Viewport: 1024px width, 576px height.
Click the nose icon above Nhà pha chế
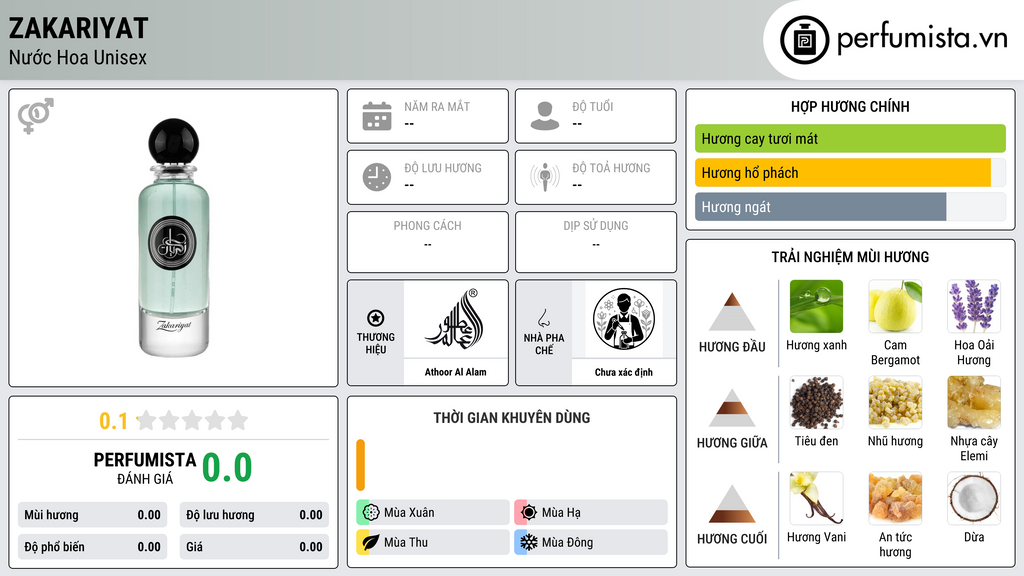[x=543, y=318]
